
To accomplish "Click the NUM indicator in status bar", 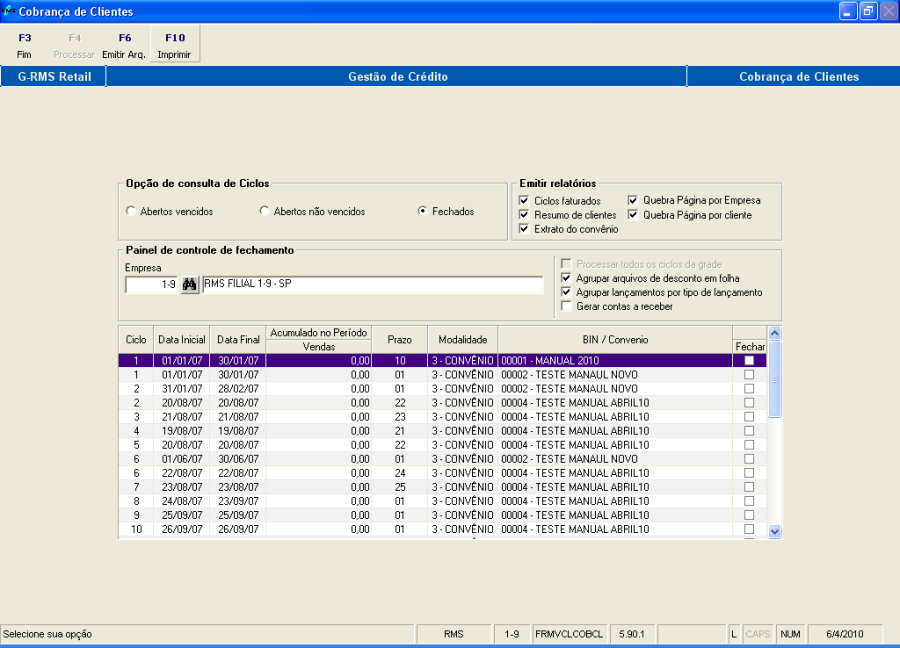I will click(x=790, y=634).
